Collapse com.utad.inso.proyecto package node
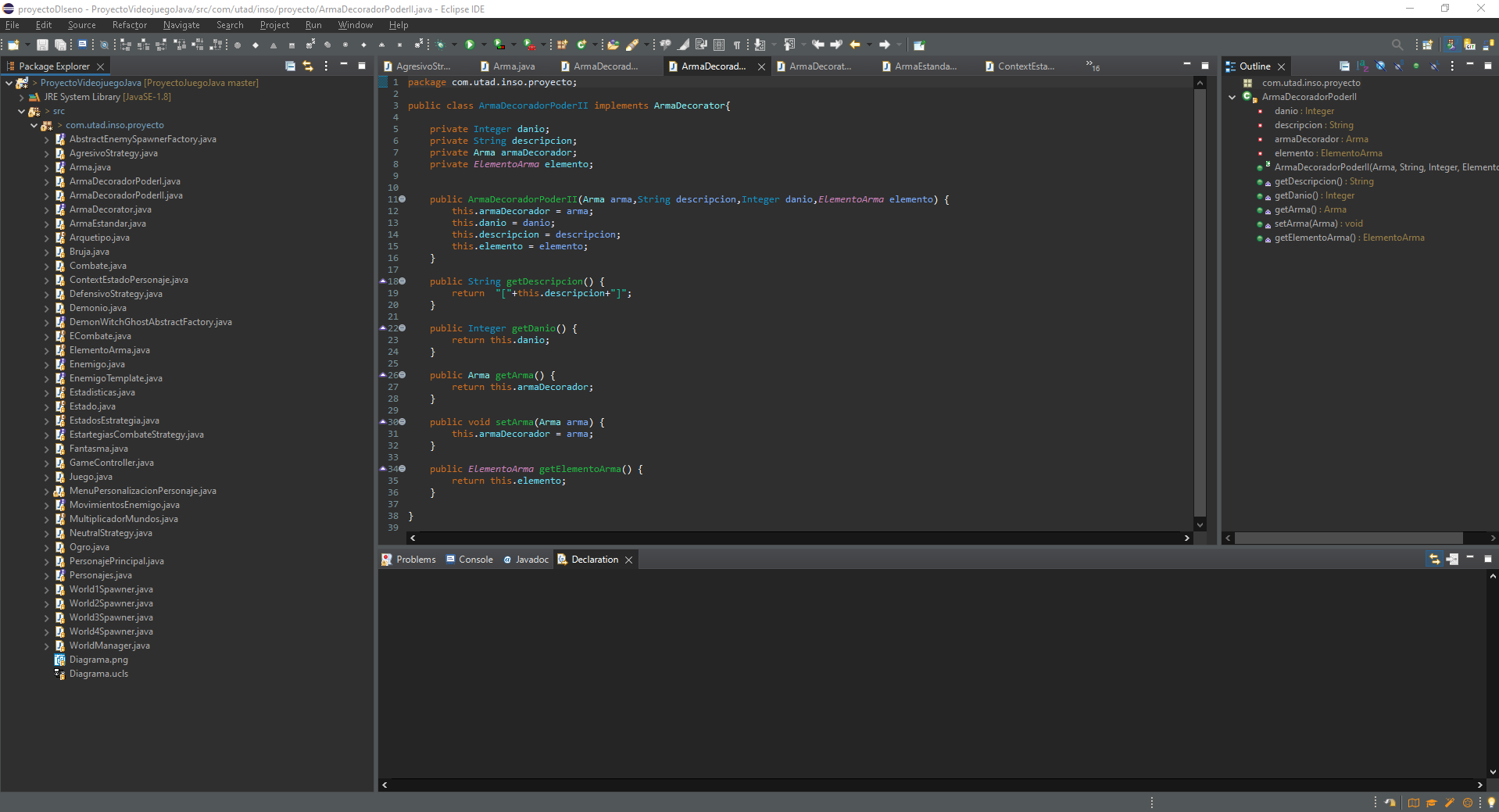The image size is (1499, 812). click(x=34, y=125)
